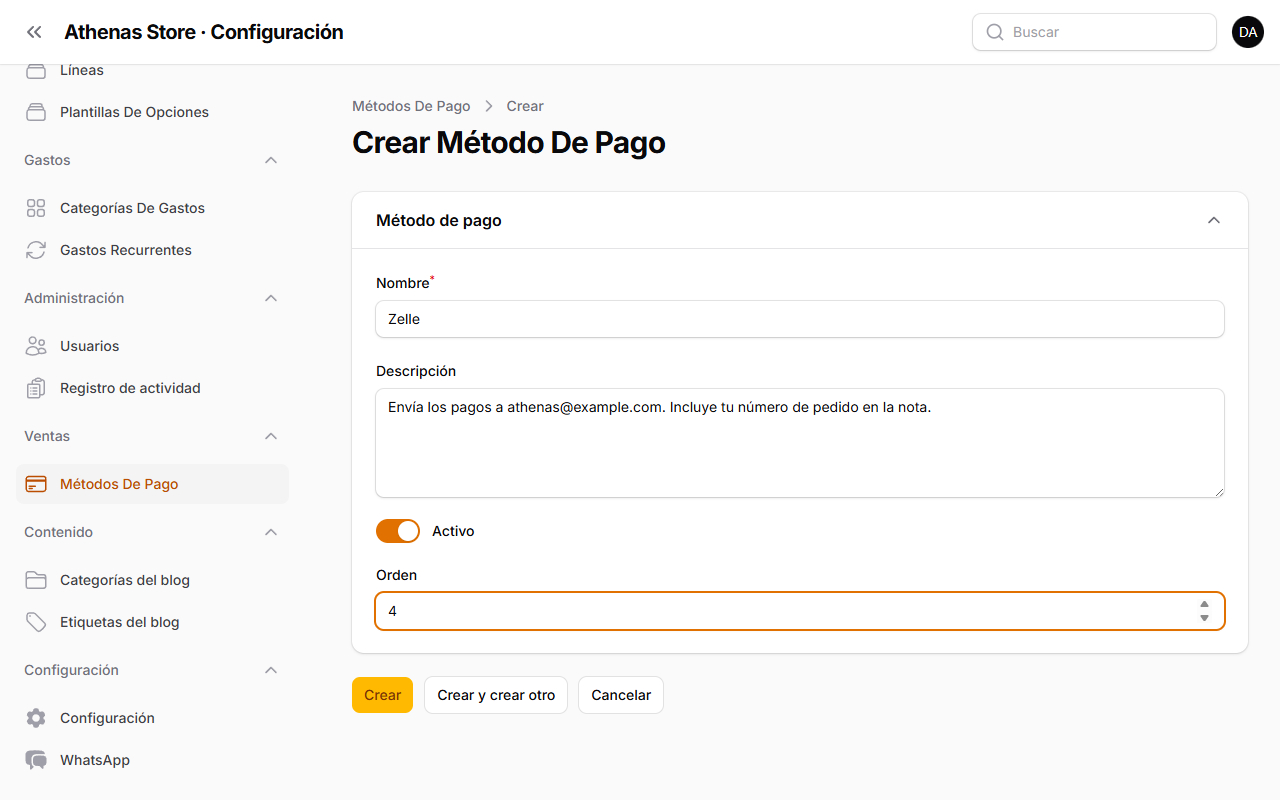The image size is (1280, 800).
Task: Collapse the Ventas sidebar group
Action: [271, 436]
